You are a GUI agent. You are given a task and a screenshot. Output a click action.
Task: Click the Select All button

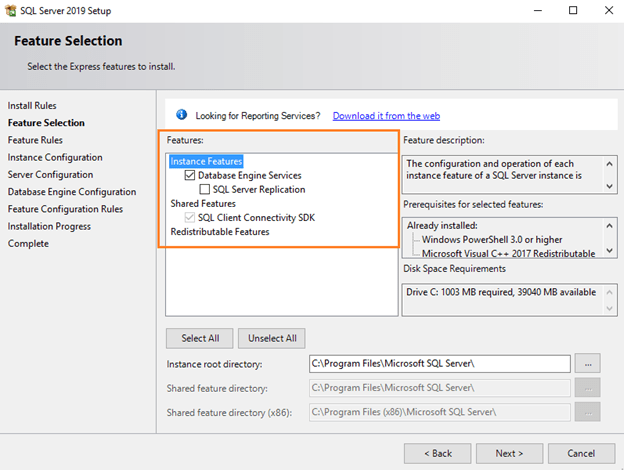click(200, 338)
